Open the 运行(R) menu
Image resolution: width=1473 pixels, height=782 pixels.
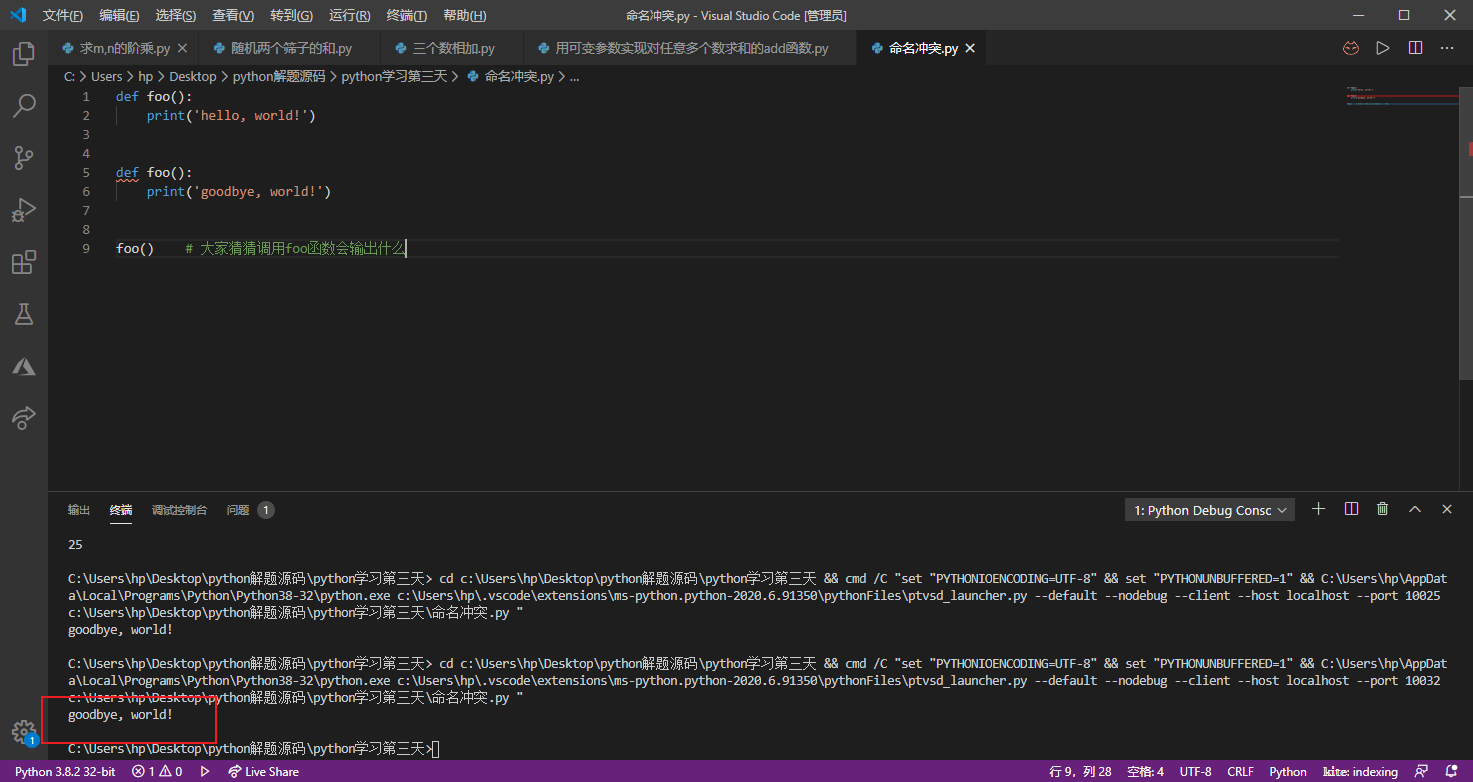pos(349,15)
